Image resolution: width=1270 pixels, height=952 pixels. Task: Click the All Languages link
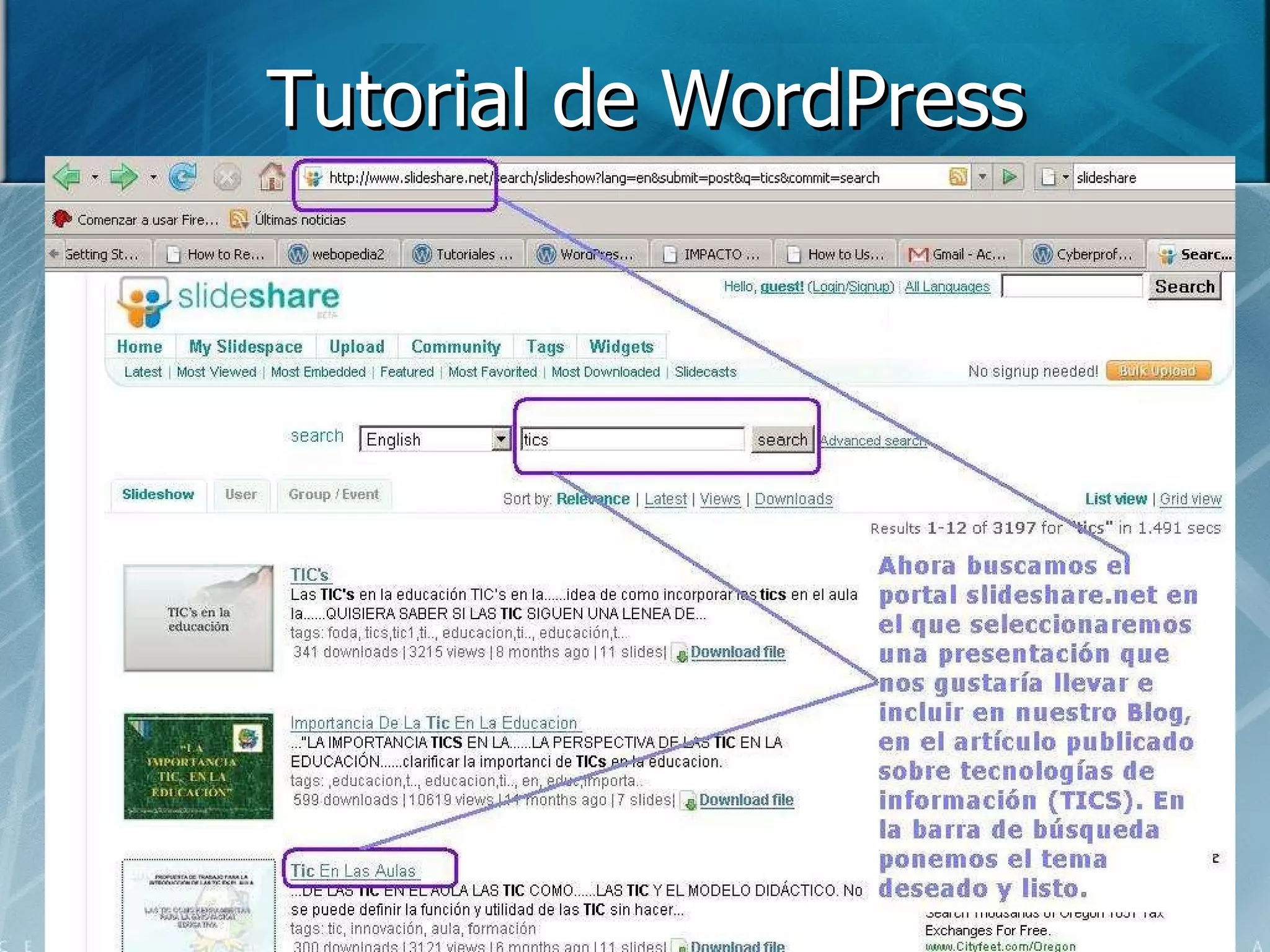(947, 286)
